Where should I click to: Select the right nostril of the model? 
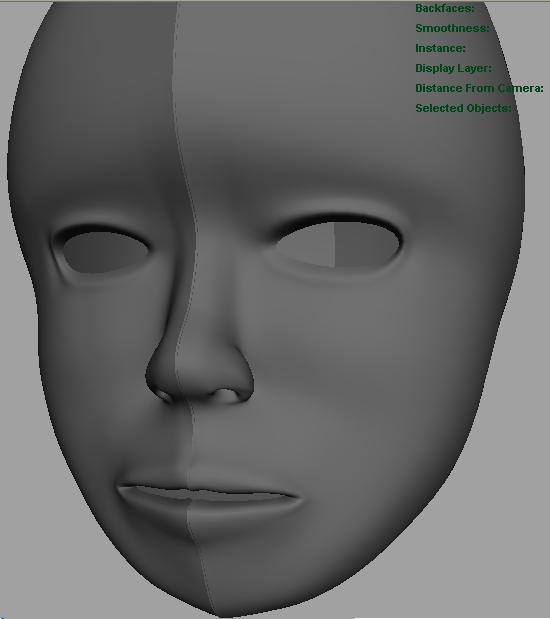pyautogui.click(x=226, y=395)
